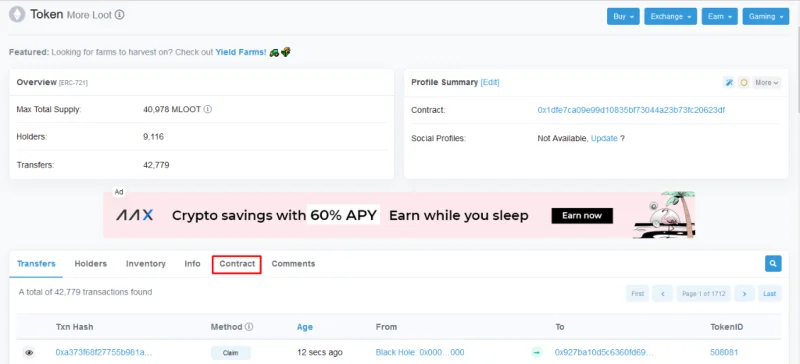Screen dimensions: 800x364
Task: Click the Claim method badge
Action: coord(231,353)
